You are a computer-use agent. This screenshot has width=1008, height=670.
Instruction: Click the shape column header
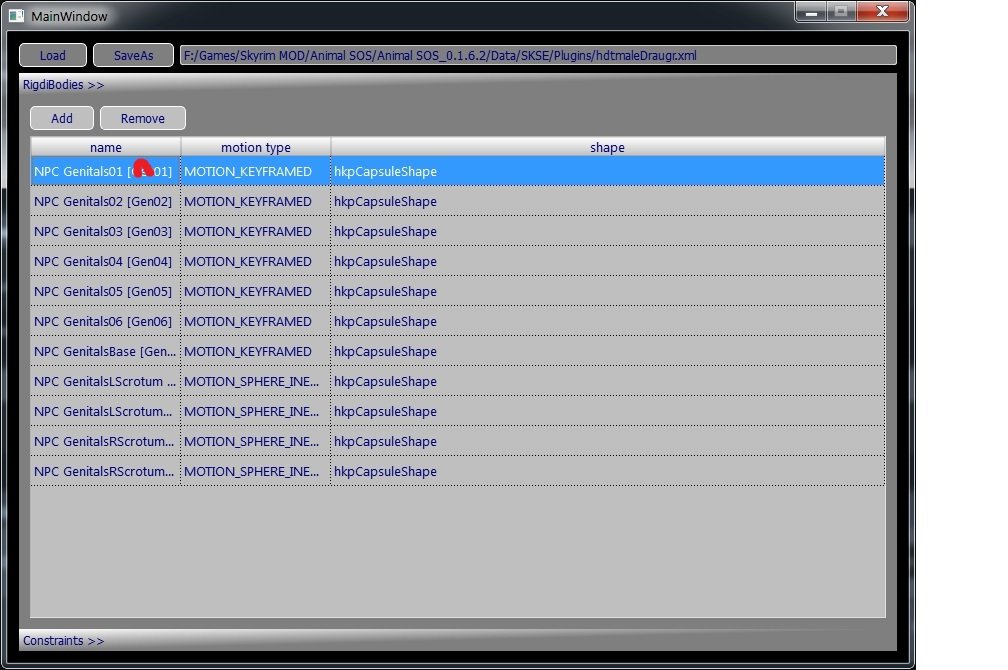[x=607, y=147]
